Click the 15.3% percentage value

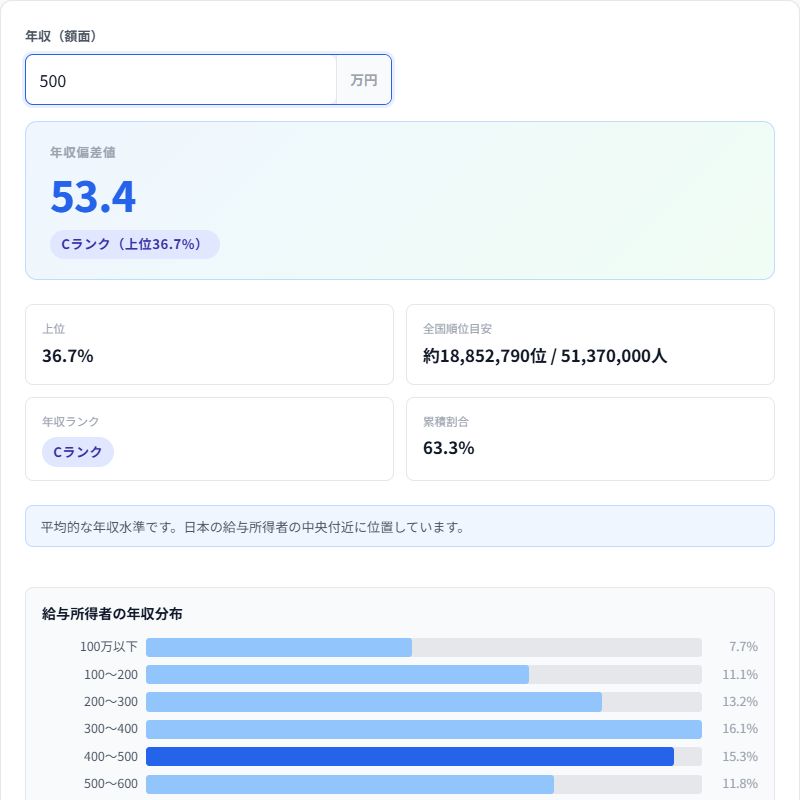[x=740, y=756]
